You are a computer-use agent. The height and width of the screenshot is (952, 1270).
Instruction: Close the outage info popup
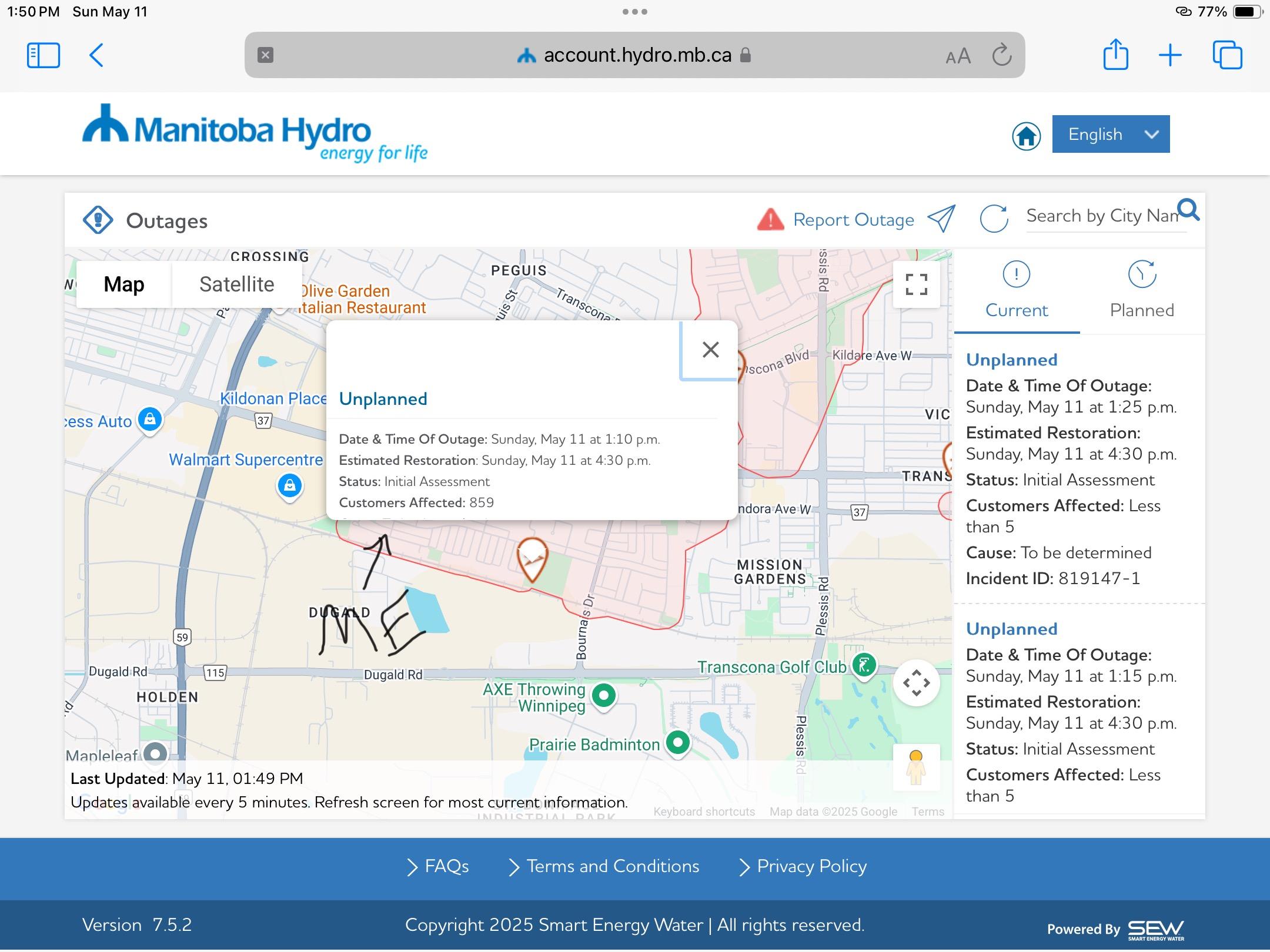point(710,350)
